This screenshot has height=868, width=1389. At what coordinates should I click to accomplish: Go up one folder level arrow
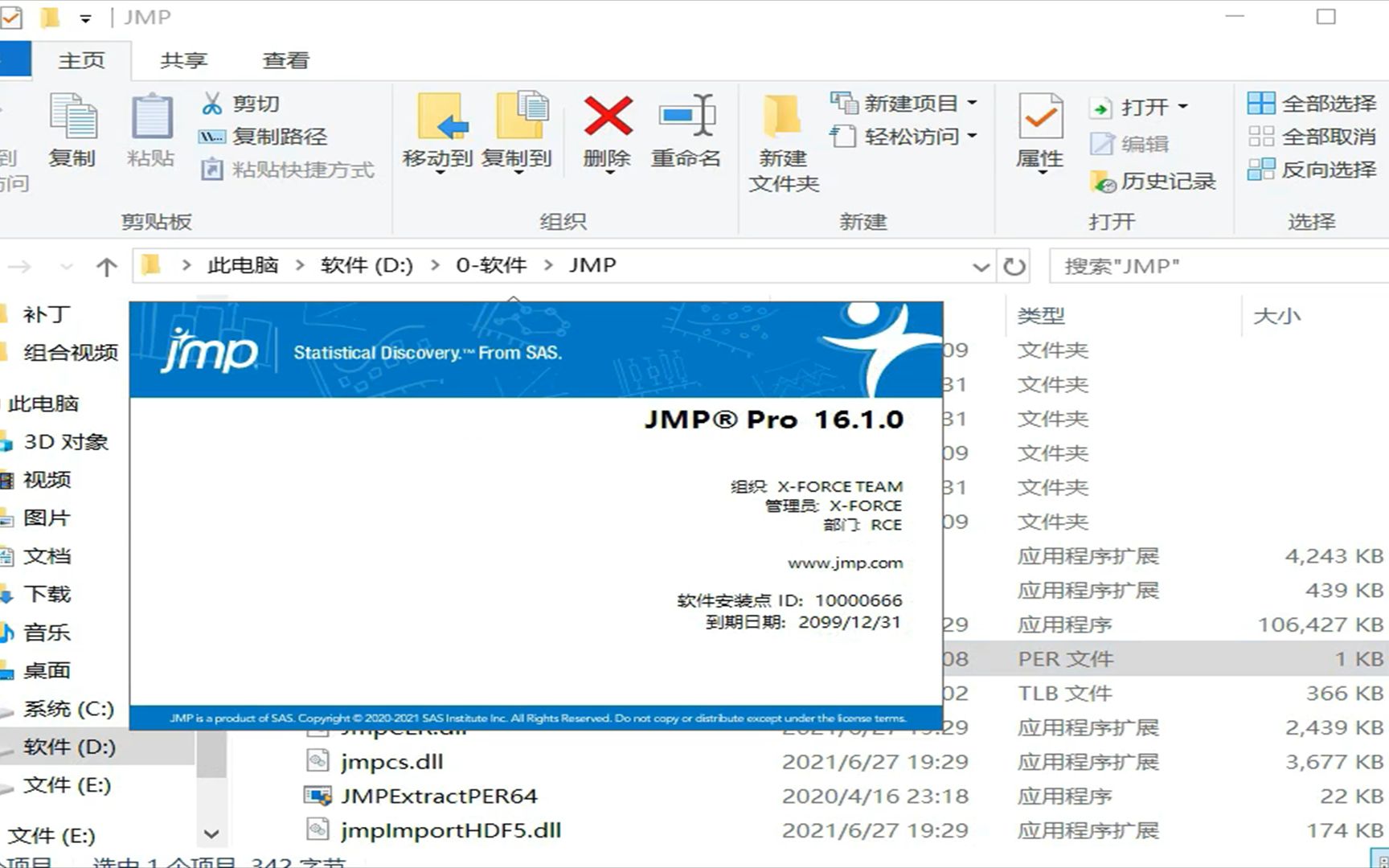[x=106, y=266]
